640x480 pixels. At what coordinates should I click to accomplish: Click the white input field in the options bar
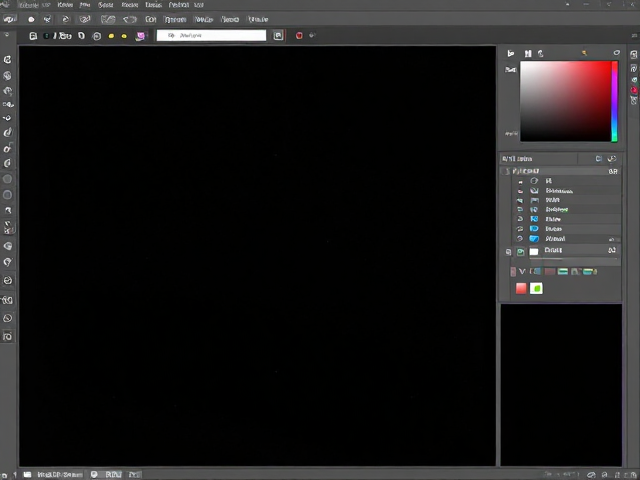point(211,36)
